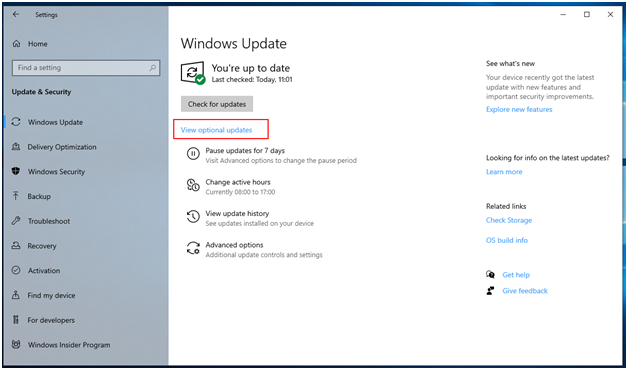Select Windows Update in the sidebar

(x=55, y=122)
